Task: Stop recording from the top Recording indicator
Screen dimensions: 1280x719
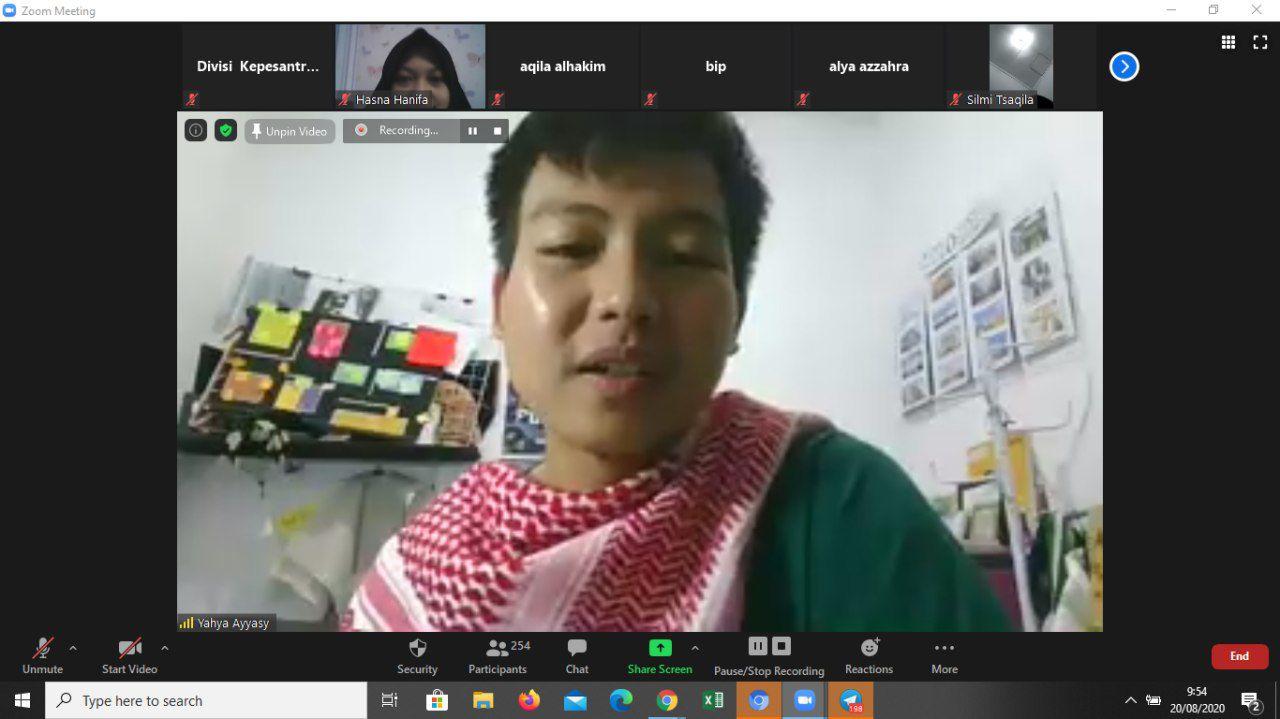Action: (497, 131)
